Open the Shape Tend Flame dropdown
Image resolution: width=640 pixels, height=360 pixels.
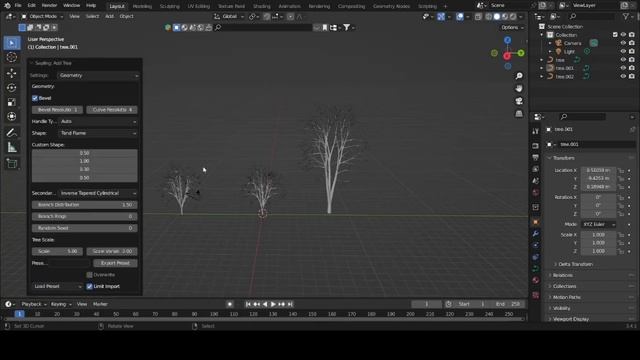pos(98,133)
